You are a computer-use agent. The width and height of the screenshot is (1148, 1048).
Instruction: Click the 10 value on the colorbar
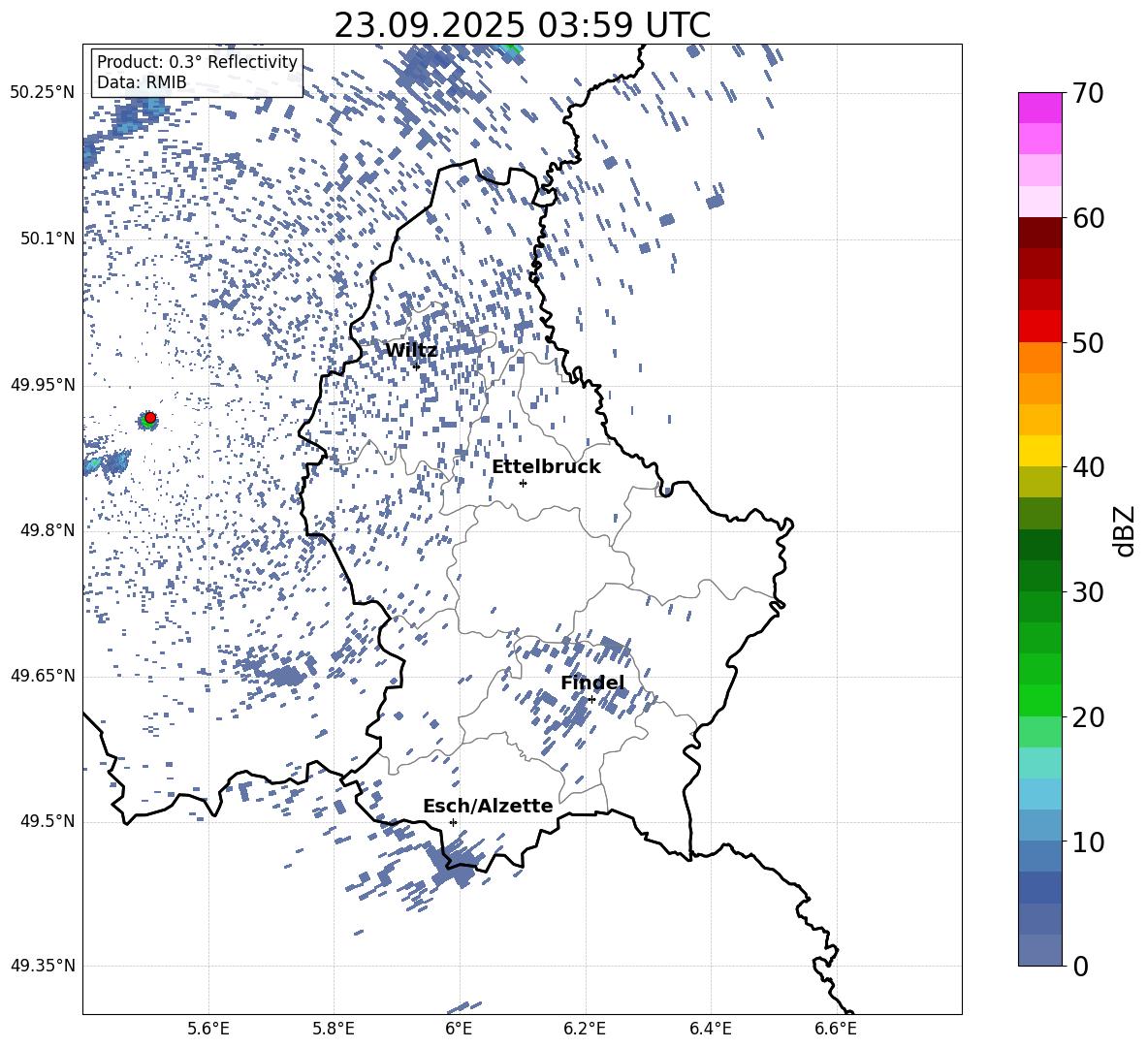[1089, 842]
